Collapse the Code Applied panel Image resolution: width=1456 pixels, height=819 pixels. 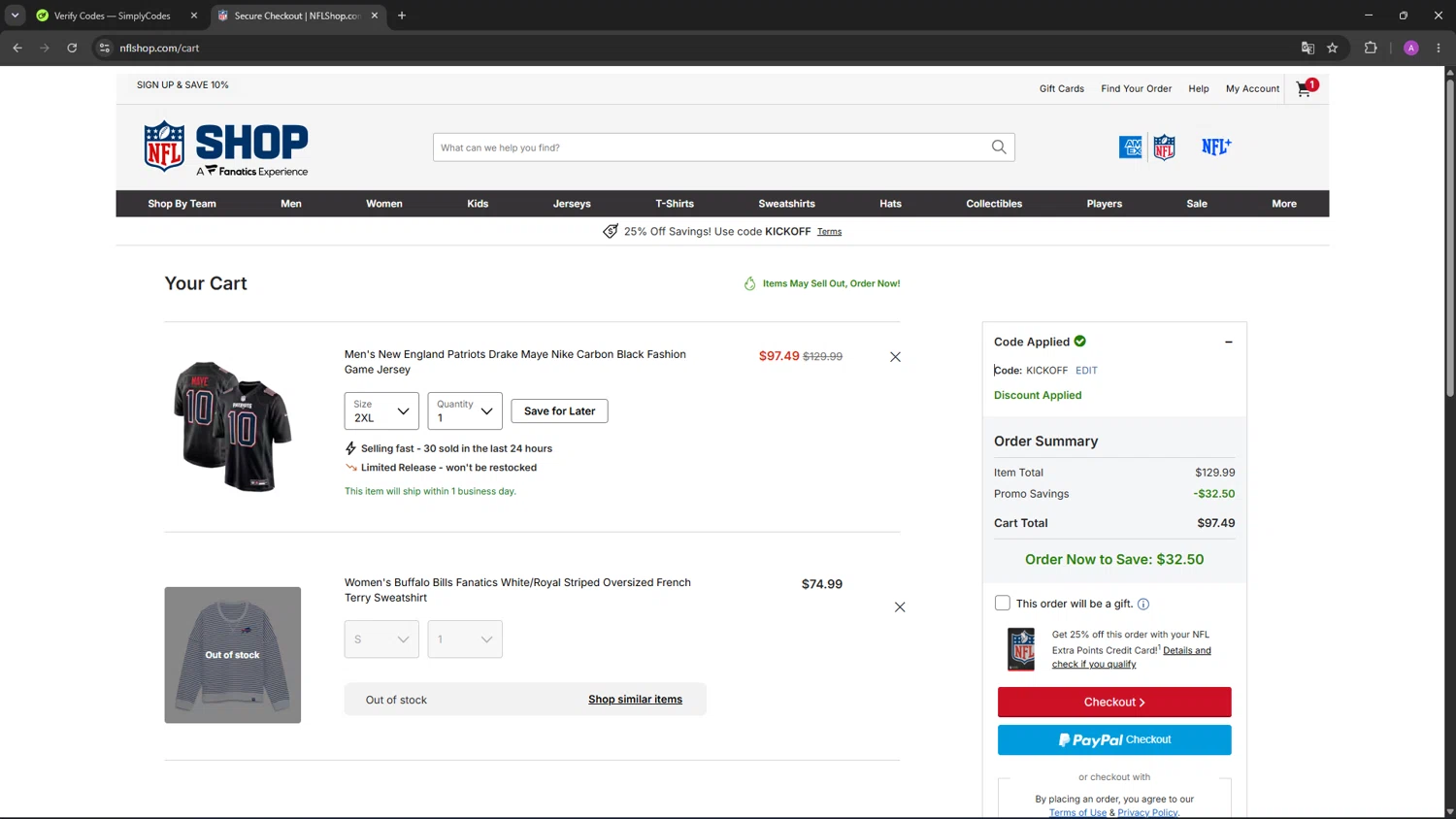(1229, 342)
